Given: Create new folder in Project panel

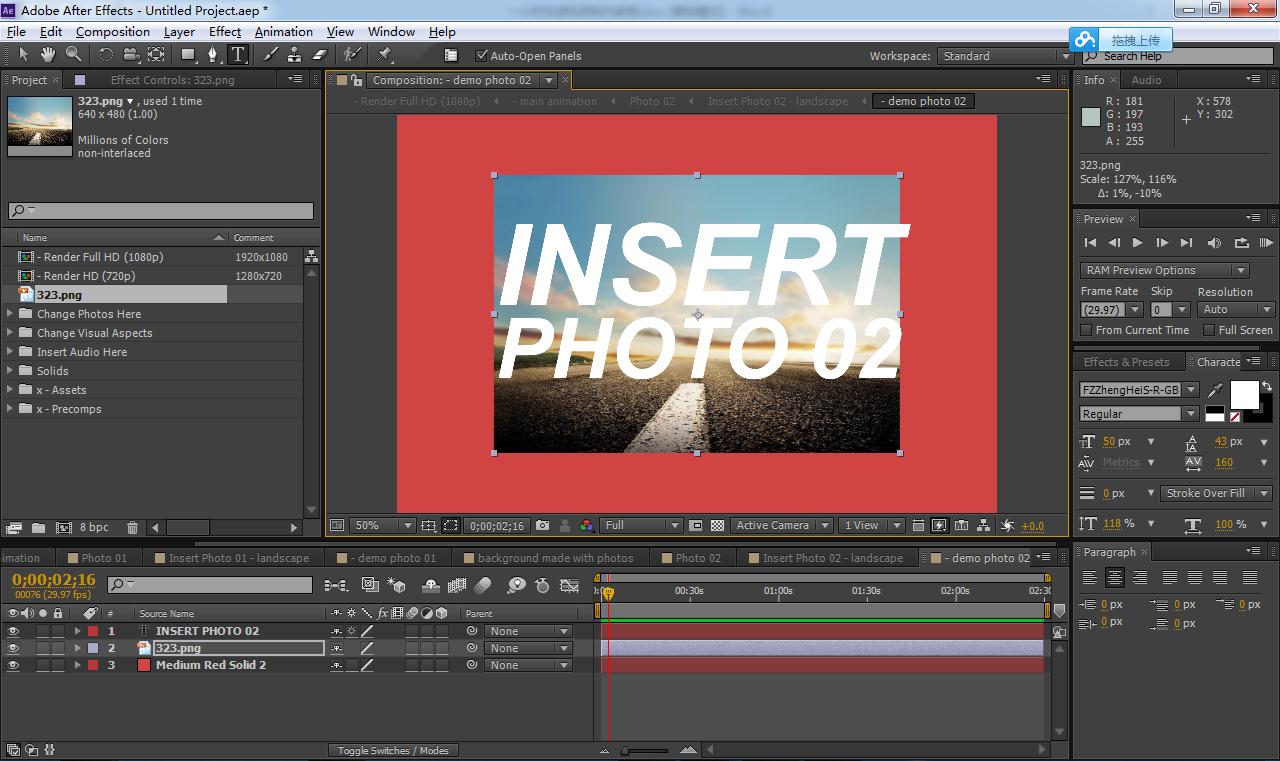Looking at the screenshot, I should pyautogui.click(x=38, y=527).
